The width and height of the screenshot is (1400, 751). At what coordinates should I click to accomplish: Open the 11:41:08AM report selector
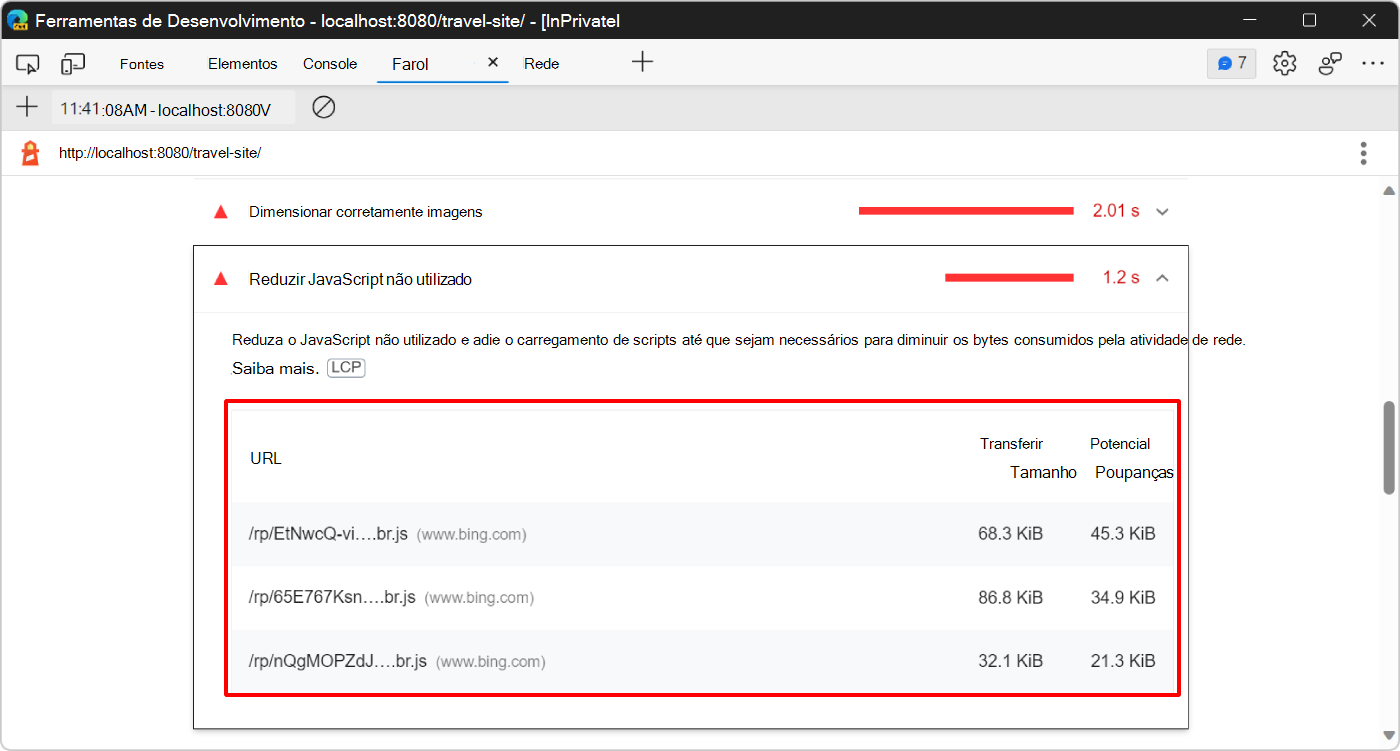tap(173, 107)
